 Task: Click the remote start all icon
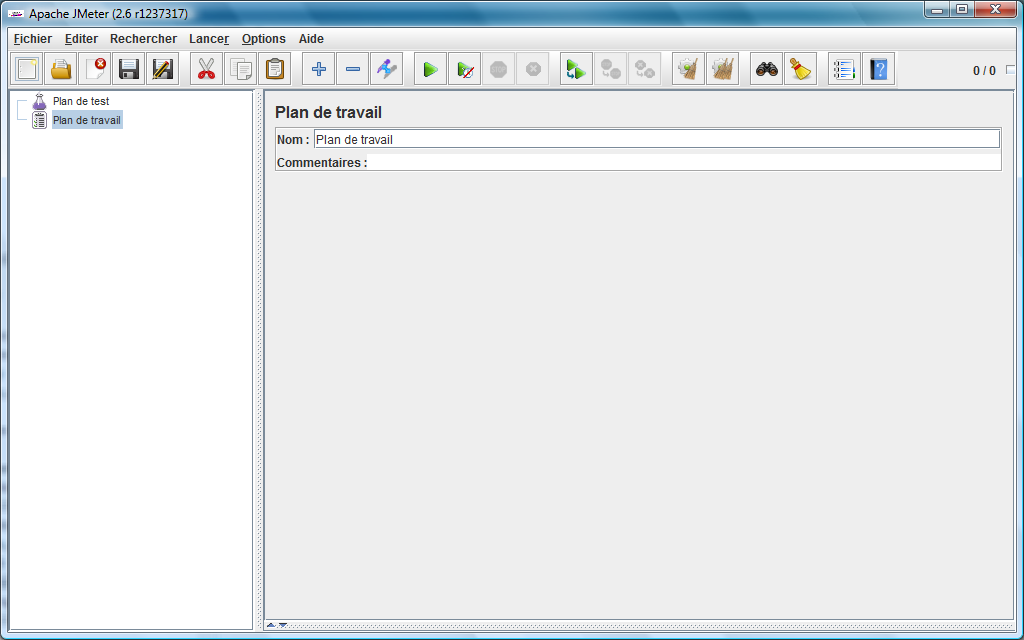pos(576,69)
